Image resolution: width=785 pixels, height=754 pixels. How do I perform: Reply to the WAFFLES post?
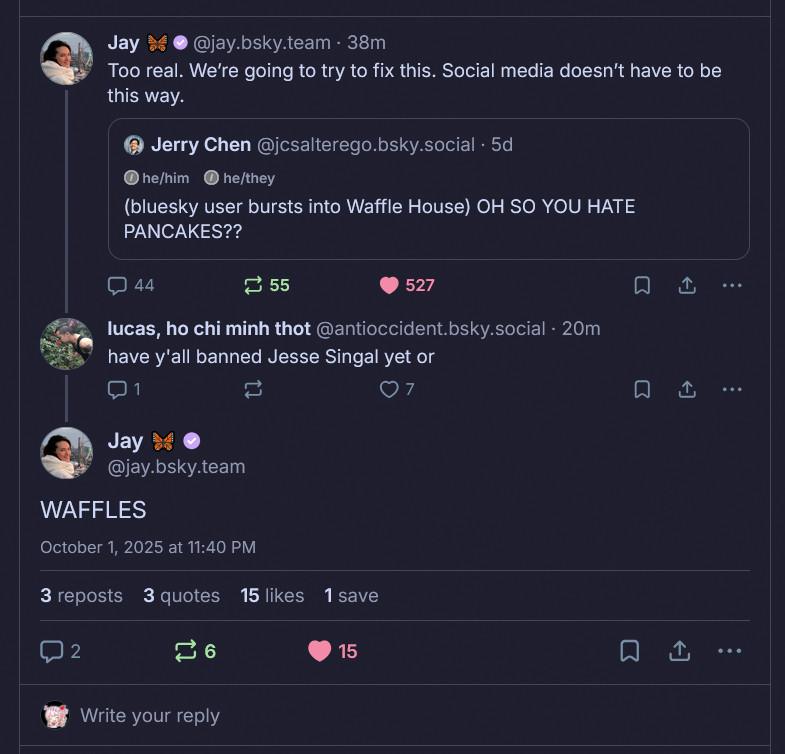pyautogui.click(x=52, y=651)
